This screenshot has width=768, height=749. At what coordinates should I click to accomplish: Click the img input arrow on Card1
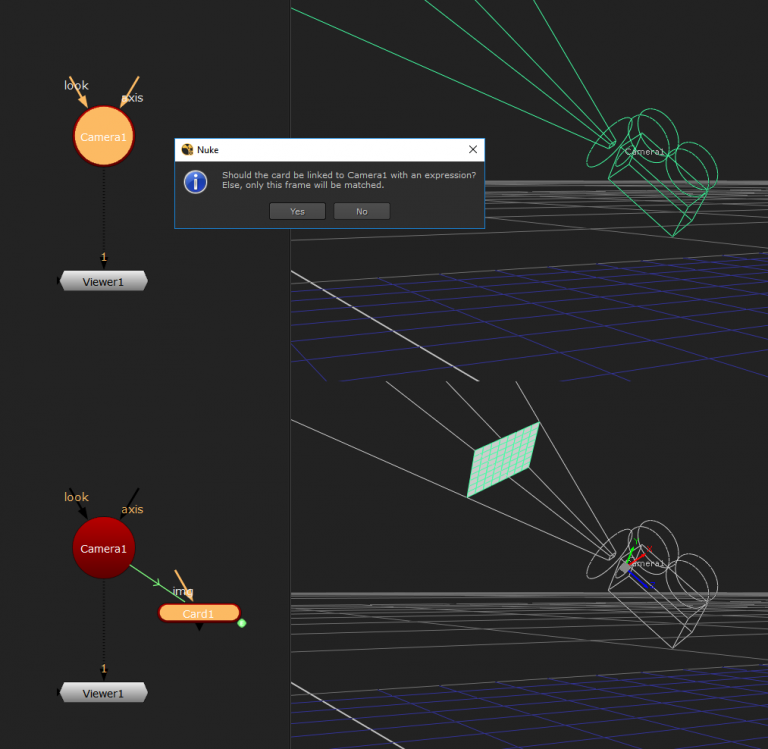(183, 586)
